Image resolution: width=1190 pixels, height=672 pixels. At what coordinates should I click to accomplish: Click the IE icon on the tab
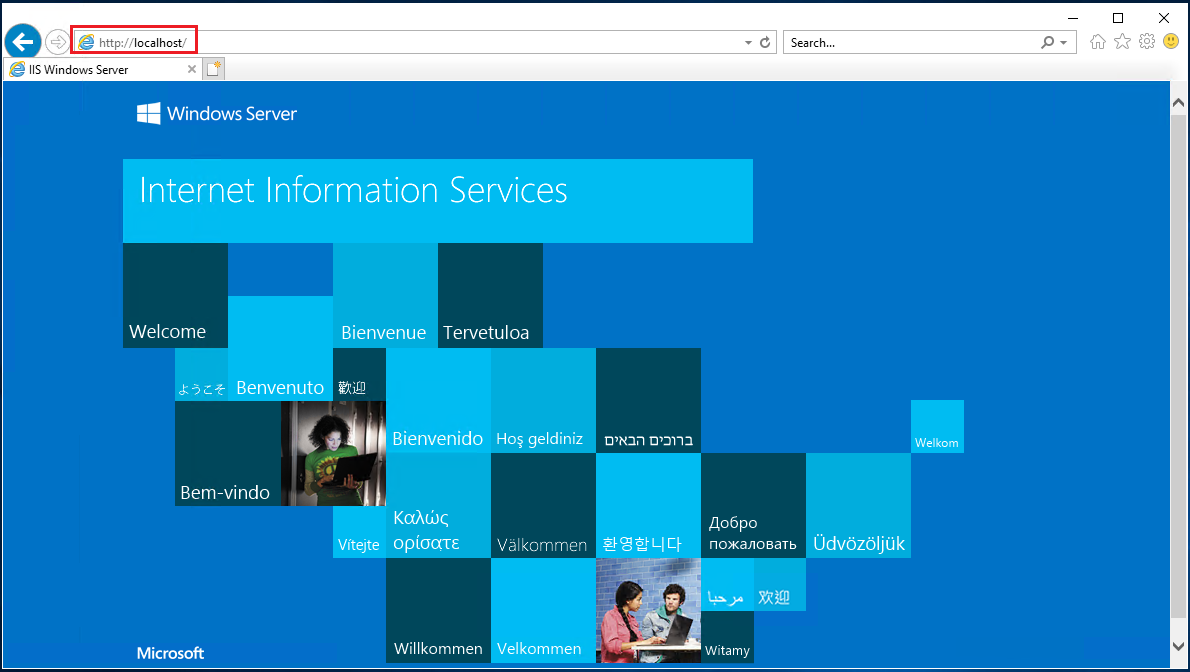[x=17, y=69]
